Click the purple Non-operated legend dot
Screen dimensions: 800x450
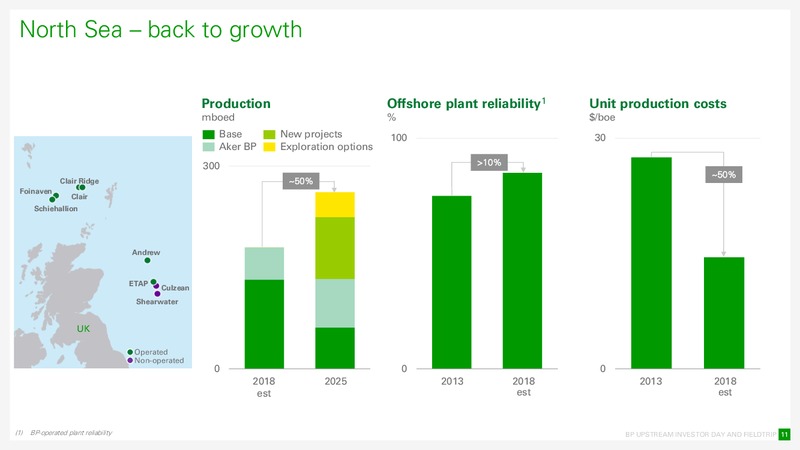click(x=130, y=360)
